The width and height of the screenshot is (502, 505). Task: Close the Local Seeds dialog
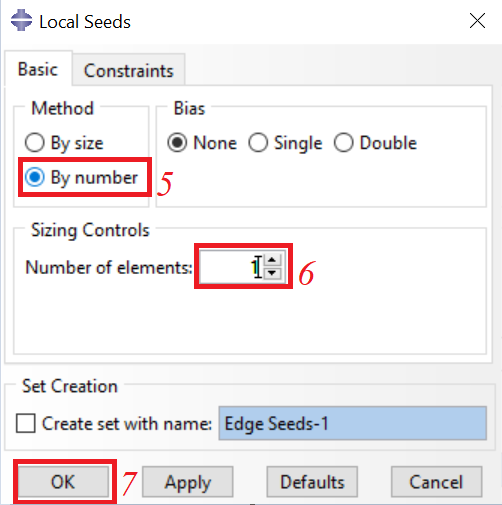(x=477, y=21)
